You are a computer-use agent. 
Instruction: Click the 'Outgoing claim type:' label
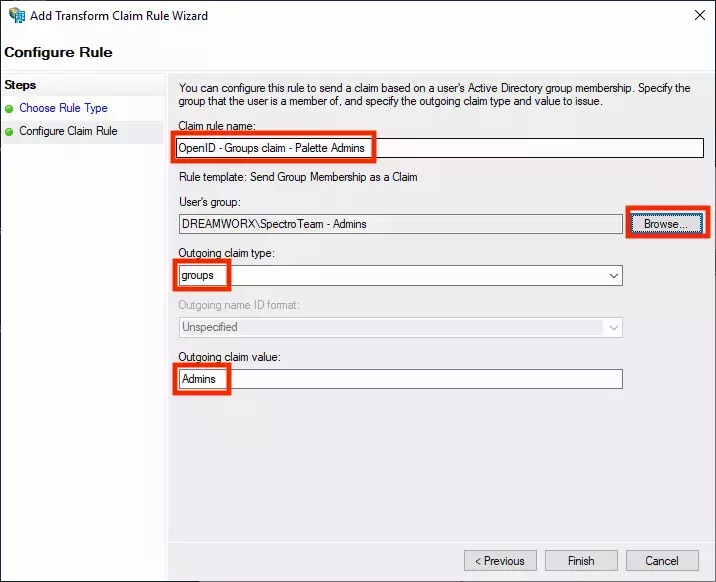(226, 253)
